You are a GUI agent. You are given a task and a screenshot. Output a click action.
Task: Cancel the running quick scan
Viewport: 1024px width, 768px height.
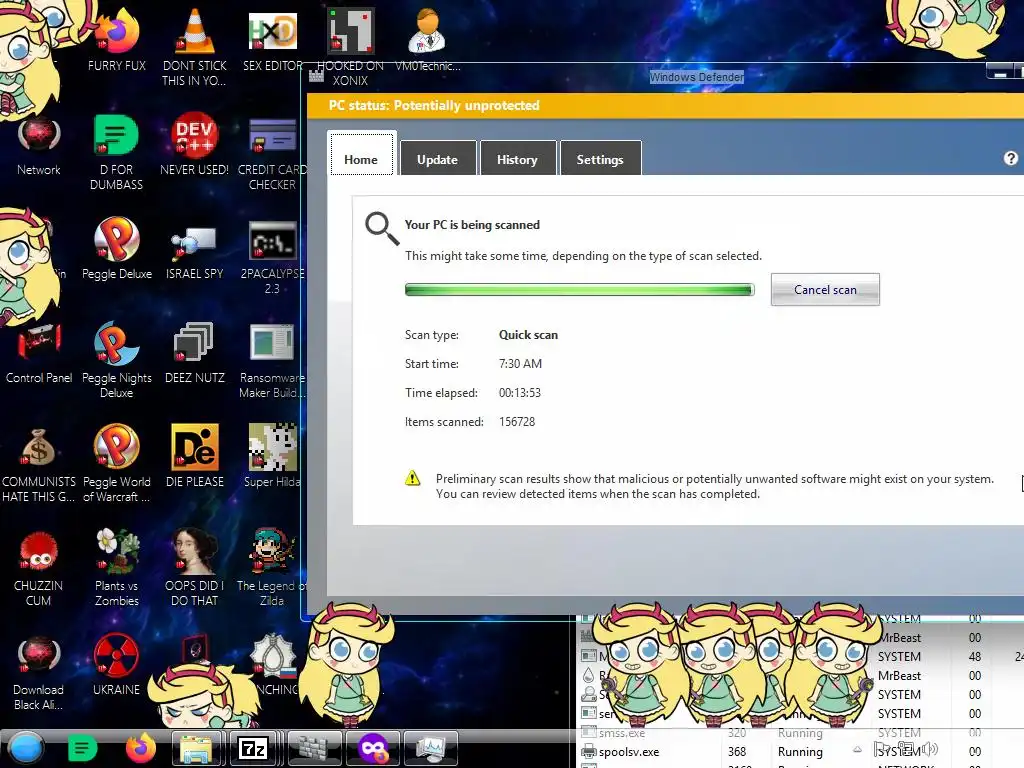(x=825, y=289)
